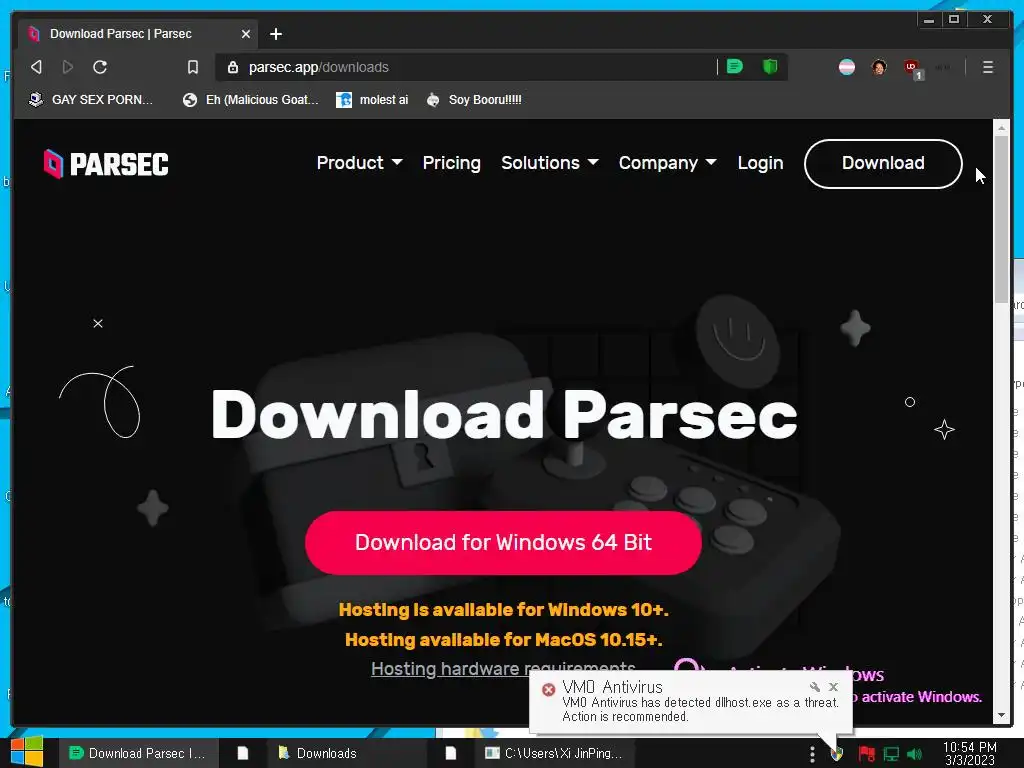
Task: Click the Download Parsec heading text
Action: point(504,415)
